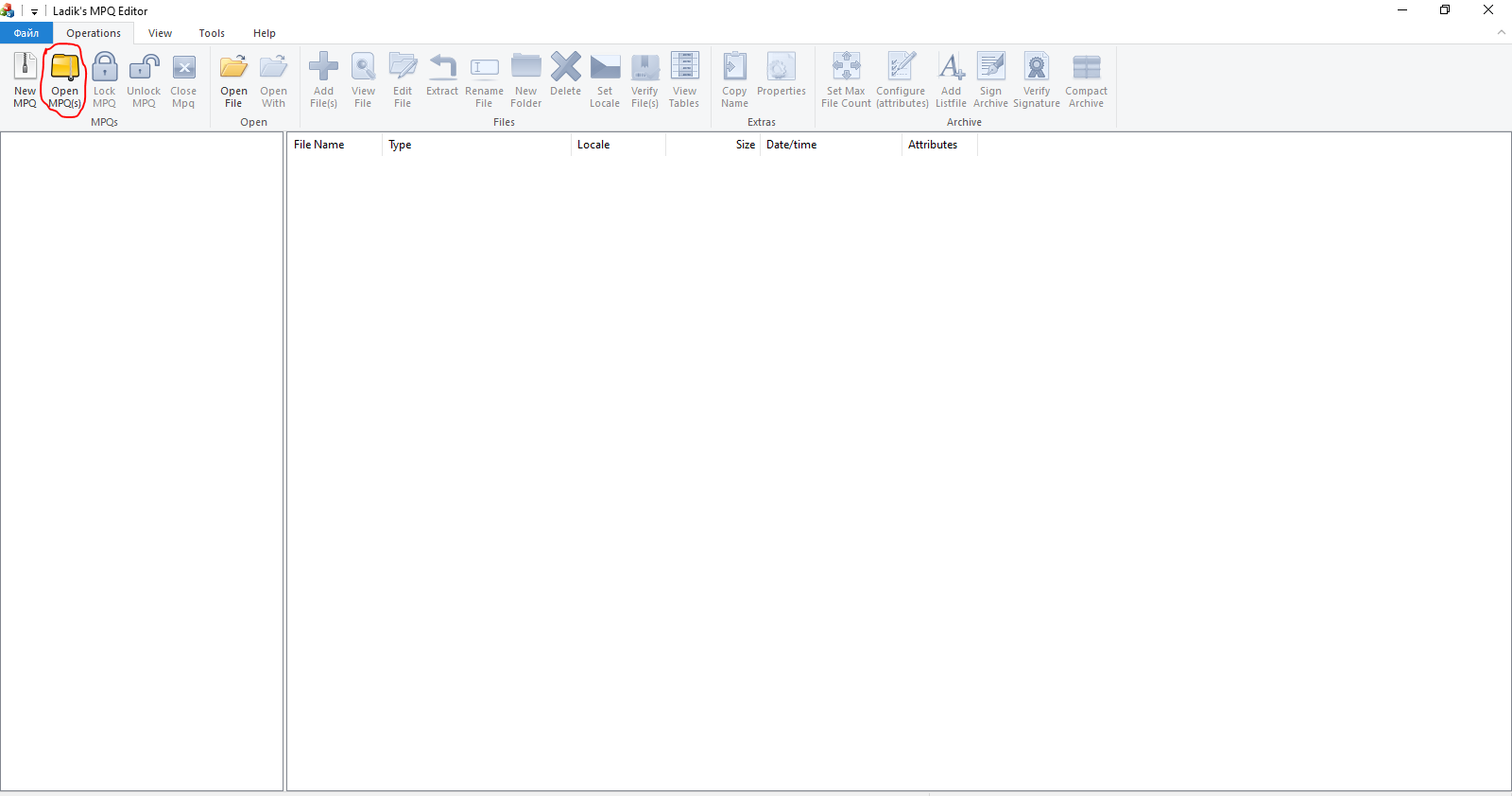Click the Verify Signature icon
Viewport: 1512px width, 796px height.
click(x=1037, y=67)
